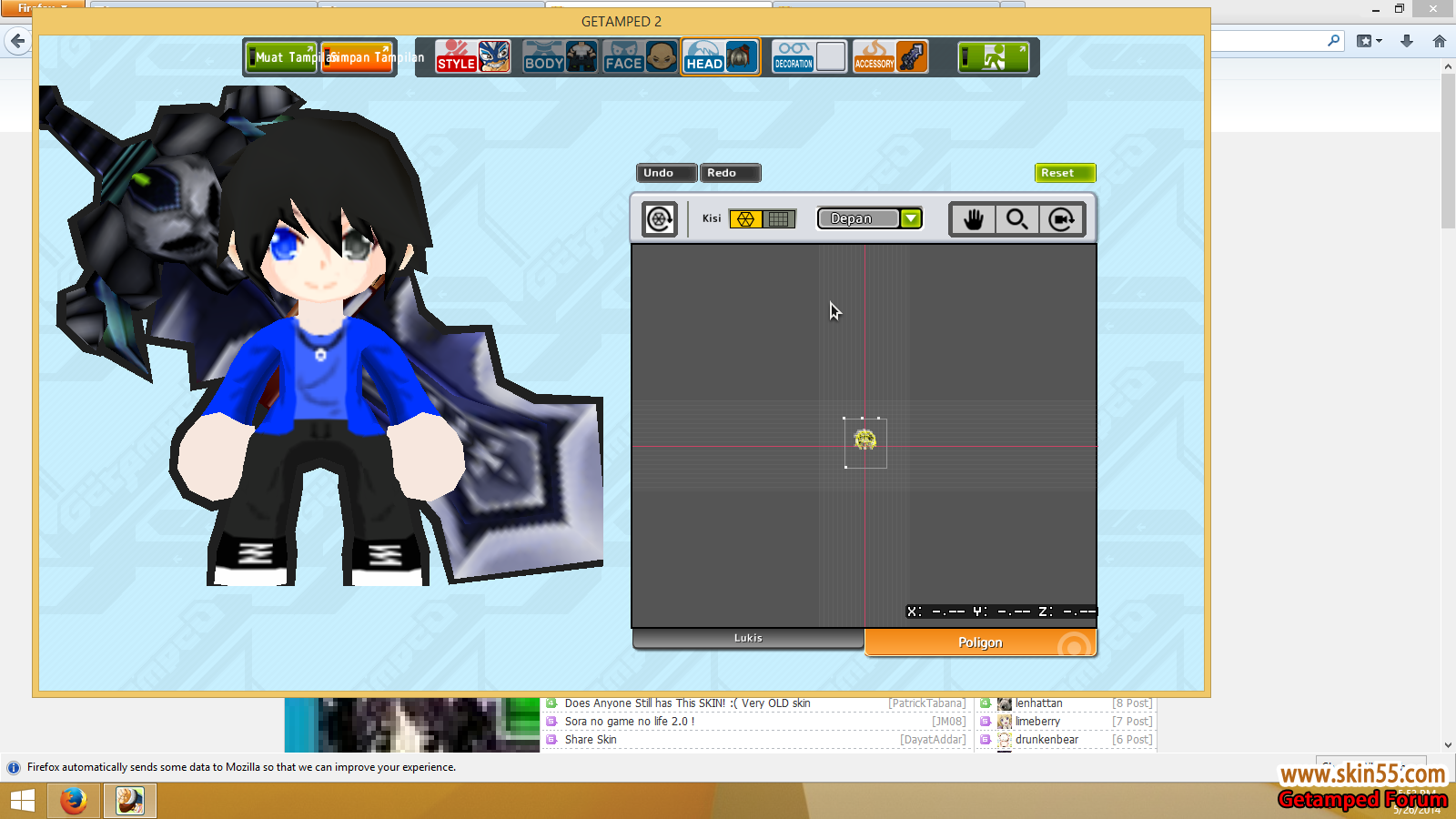The image size is (1456, 819).
Task: Click the Getamped app in taskbar
Action: pyautogui.click(x=130, y=801)
